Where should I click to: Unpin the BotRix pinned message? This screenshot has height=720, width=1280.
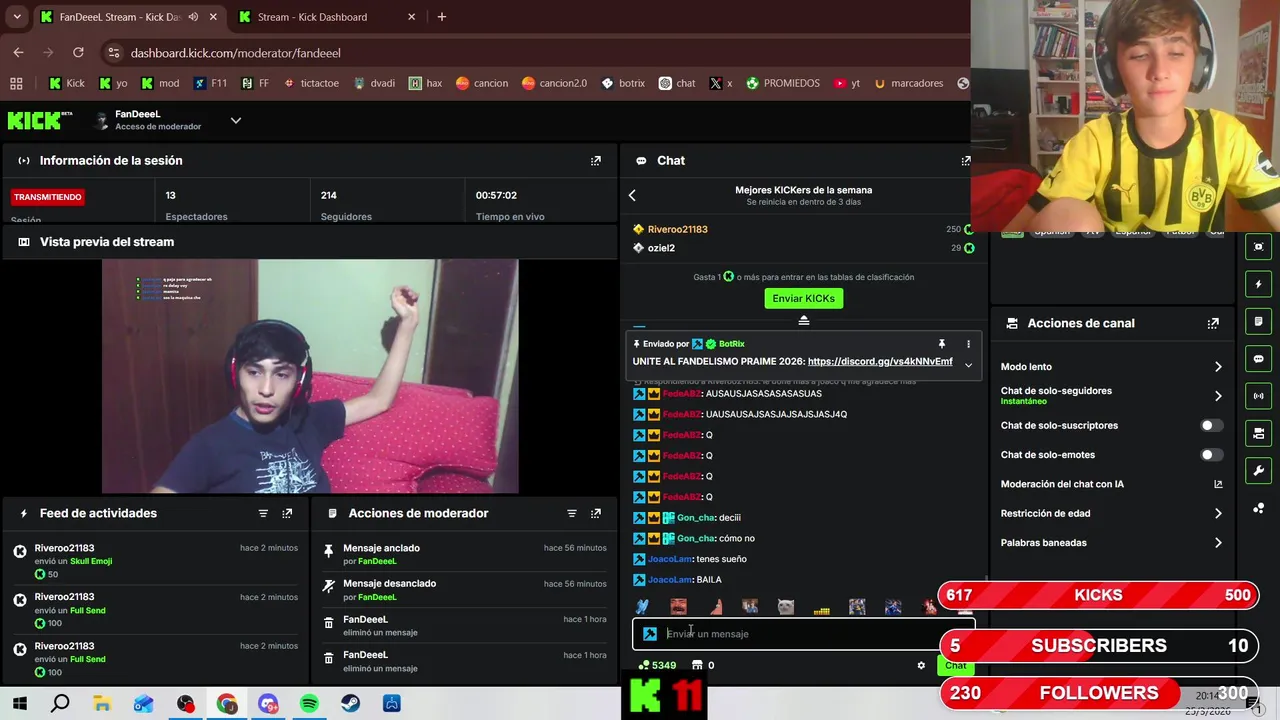click(x=941, y=344)
